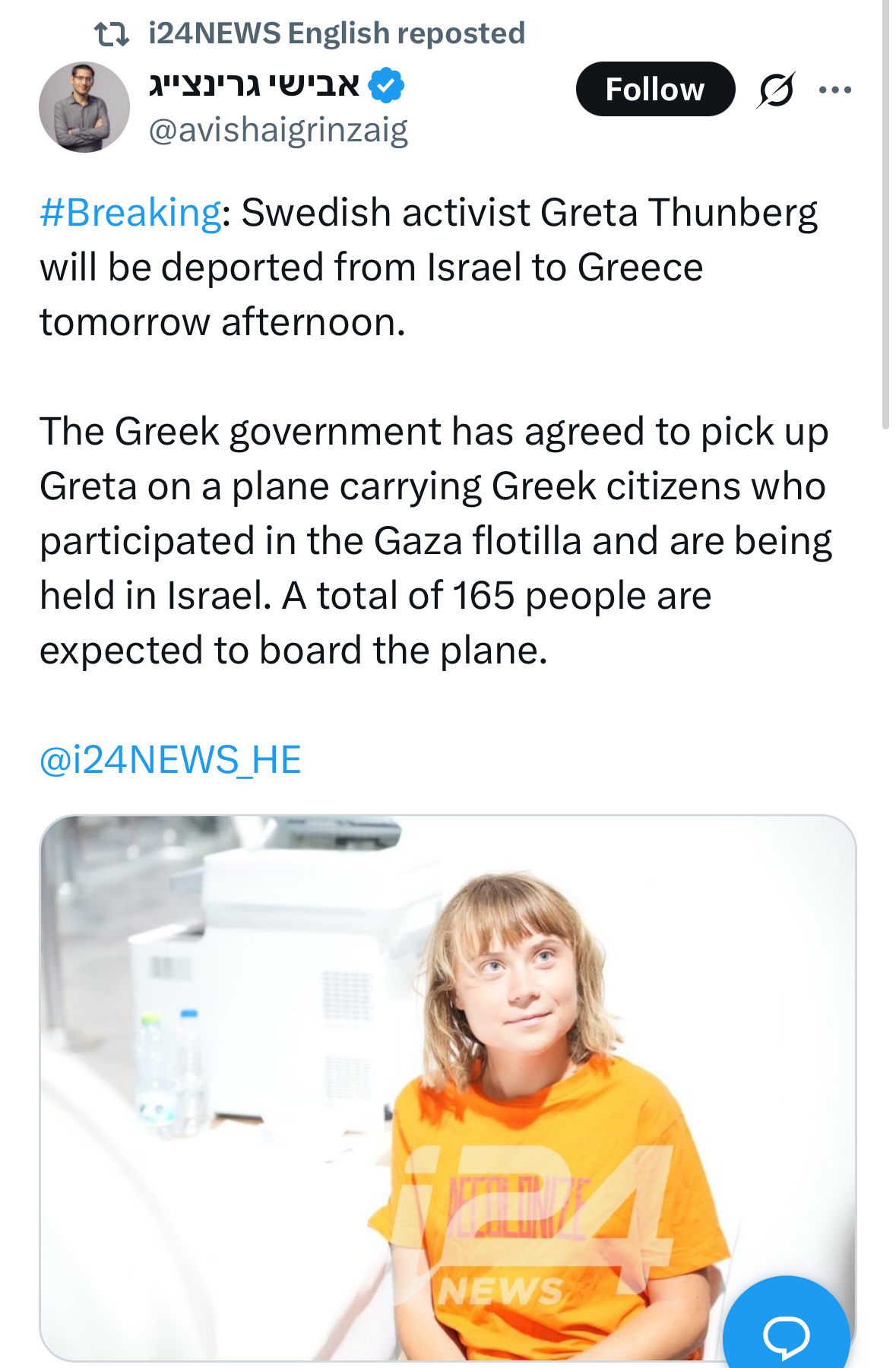Click the Hebrew display name of author

tap(255, 84)
